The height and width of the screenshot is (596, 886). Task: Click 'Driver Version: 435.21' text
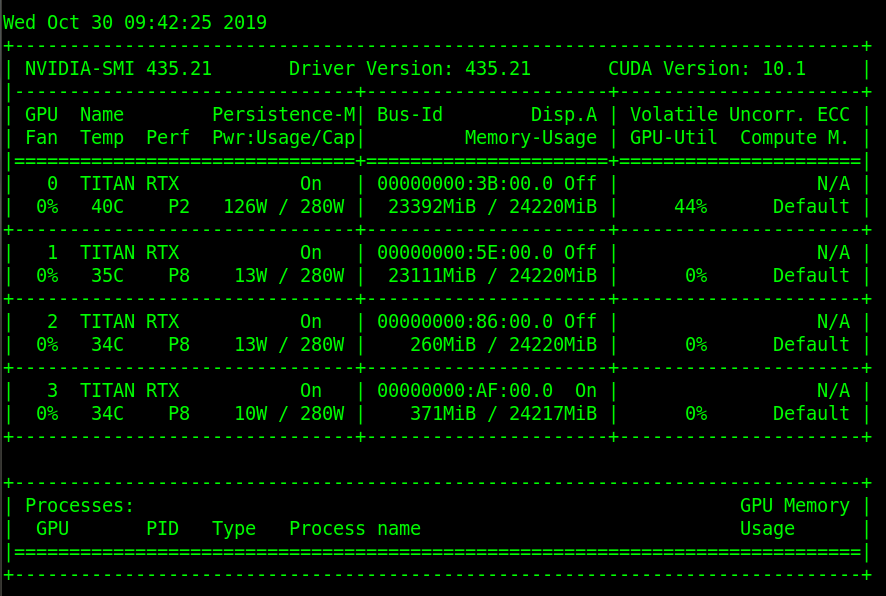410,69
